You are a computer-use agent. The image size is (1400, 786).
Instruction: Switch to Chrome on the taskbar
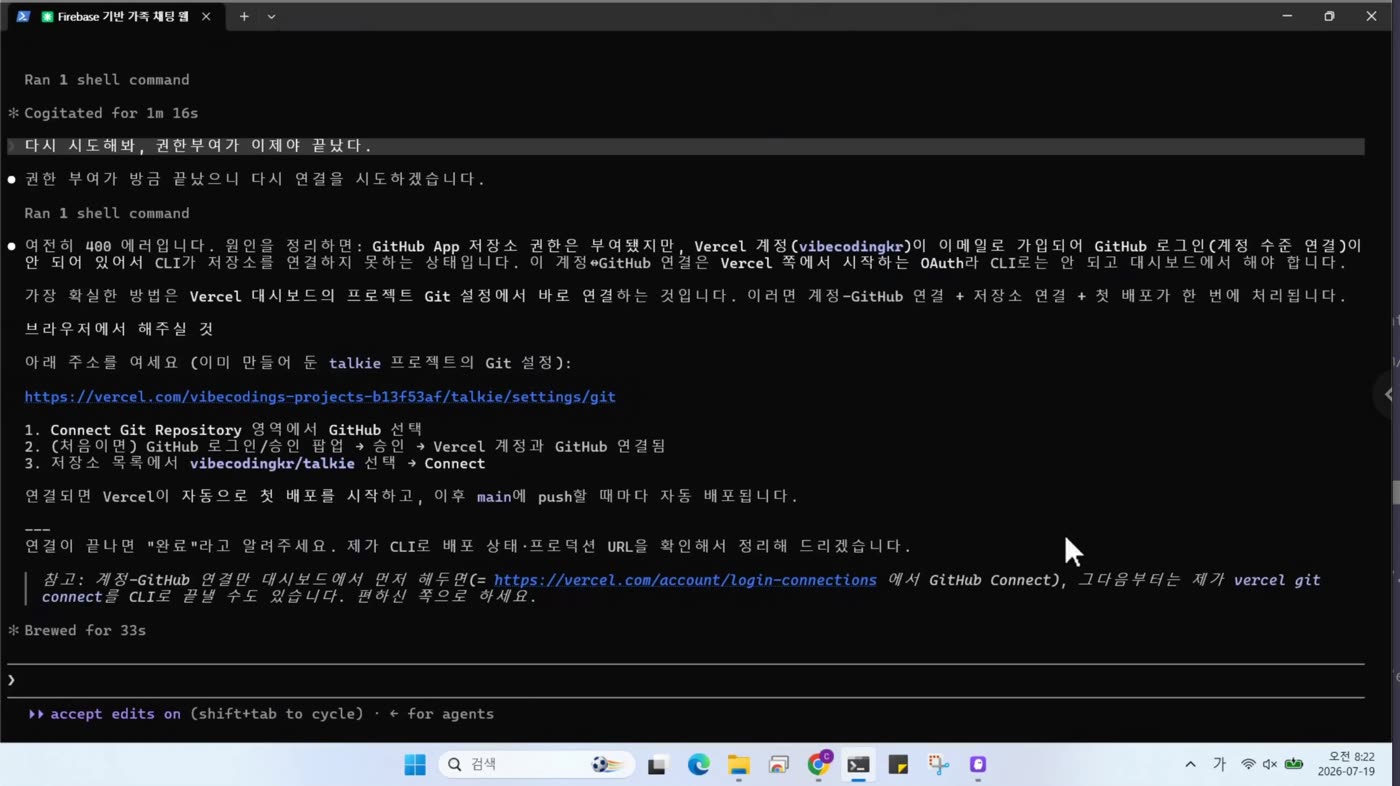pos(819,764)
